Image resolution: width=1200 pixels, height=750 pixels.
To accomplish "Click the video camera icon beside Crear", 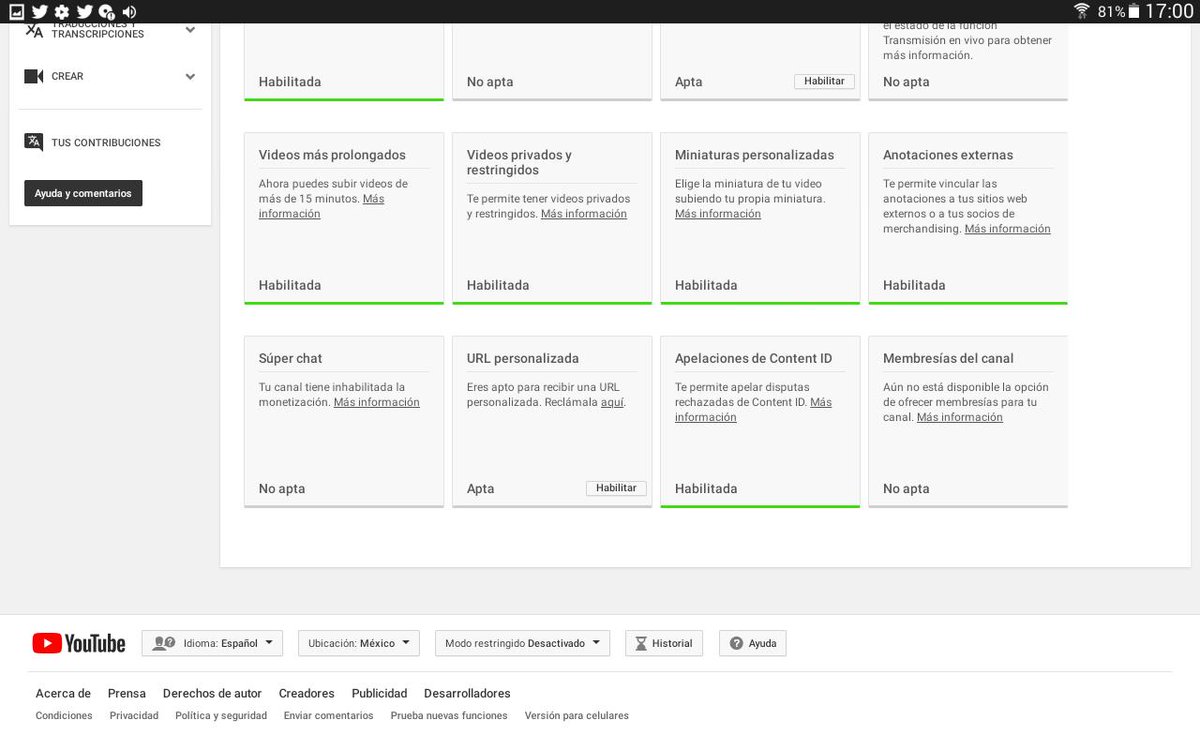I will click(34, 76).
